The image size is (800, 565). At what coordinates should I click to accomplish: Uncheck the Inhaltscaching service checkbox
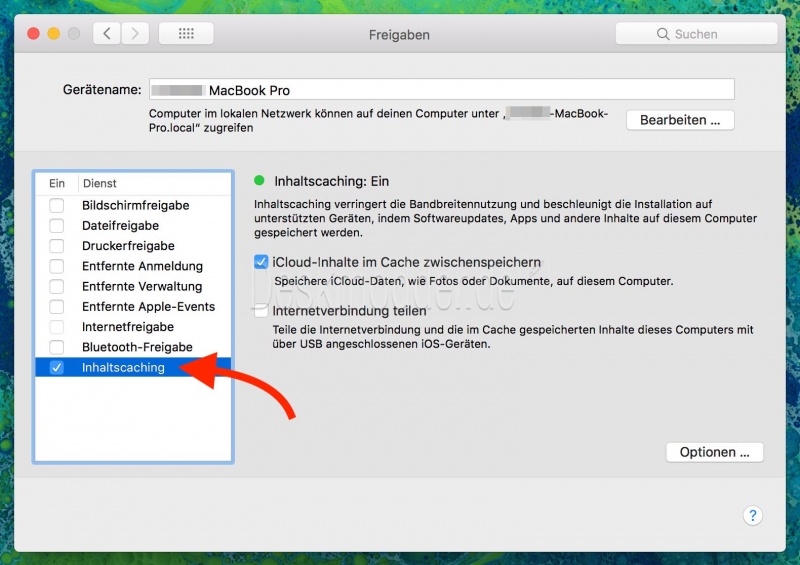coord(57,368)
